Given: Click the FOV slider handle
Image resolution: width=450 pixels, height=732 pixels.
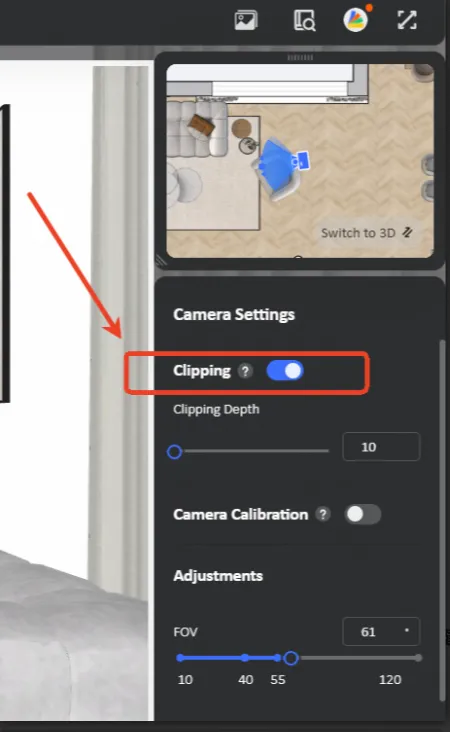Looking at the screenshot, I should (x=291, y=658).
